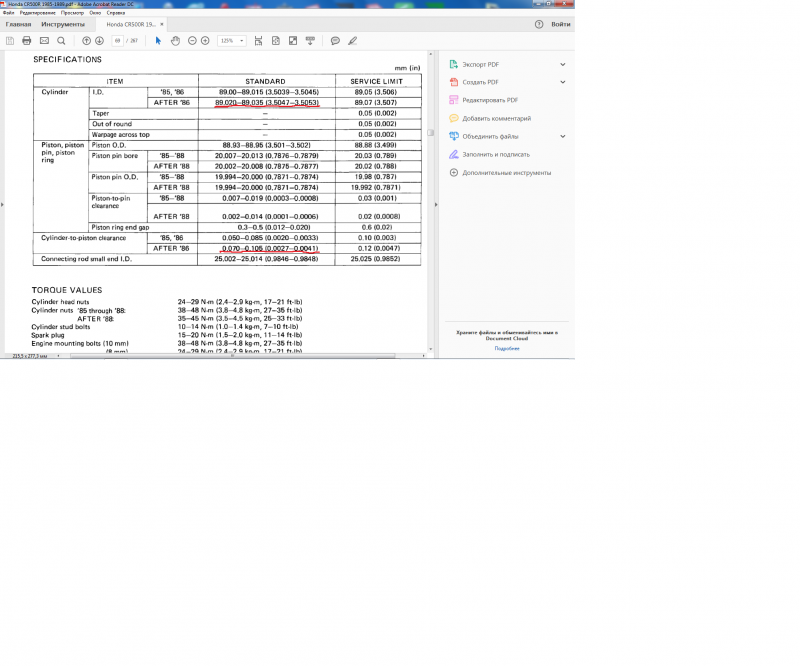The height and width of the screenshot is (666, 800).
Task: Follow the Подробнее link
Action: [x=507, y=349]
